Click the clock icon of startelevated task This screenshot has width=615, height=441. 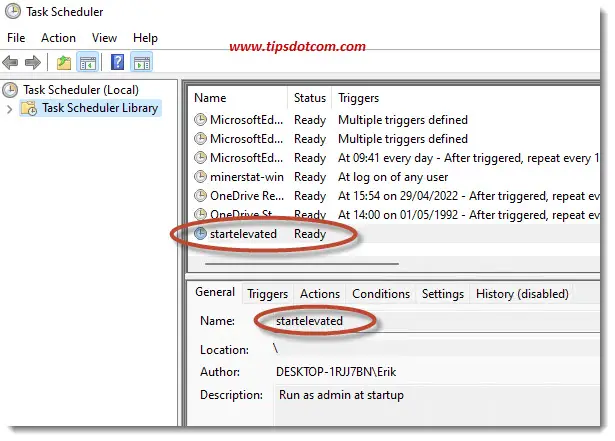[x=200, y=234]
